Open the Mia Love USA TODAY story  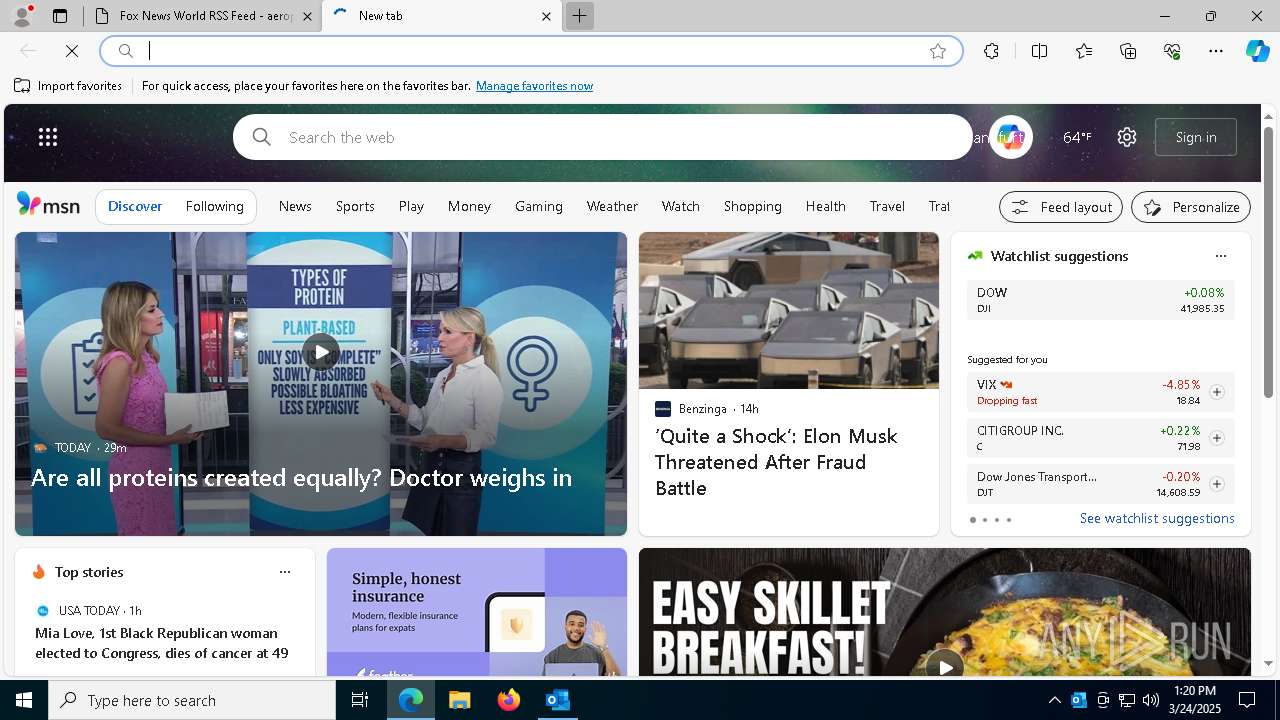162,643
